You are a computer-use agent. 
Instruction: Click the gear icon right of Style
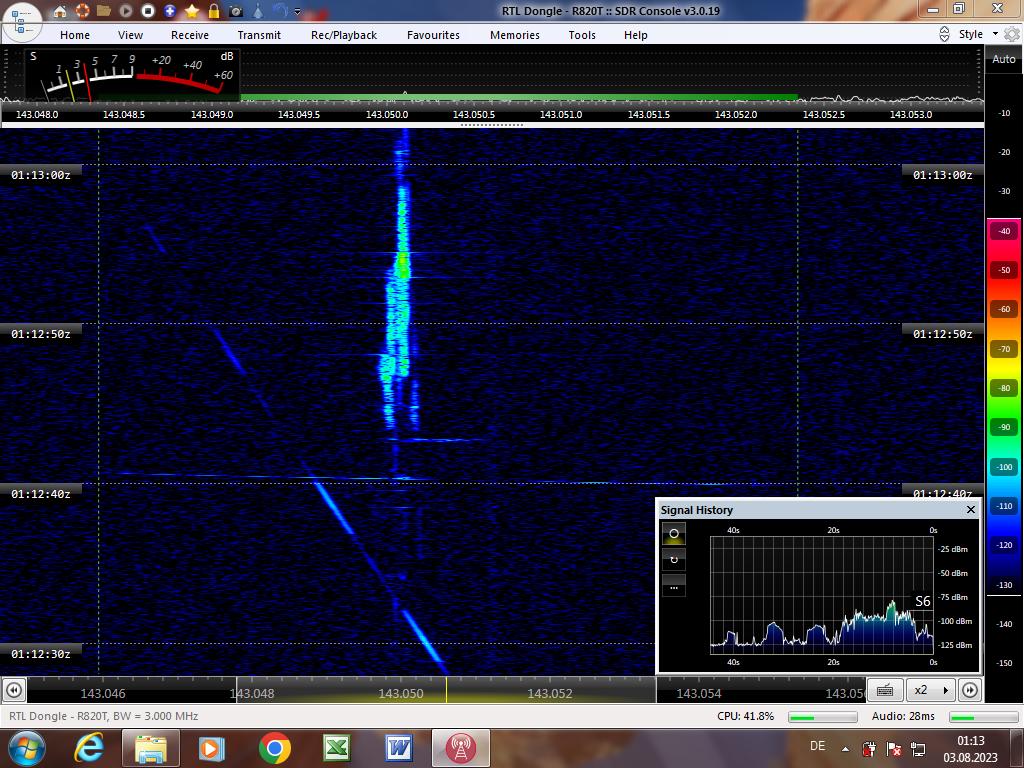[1012, 34]
